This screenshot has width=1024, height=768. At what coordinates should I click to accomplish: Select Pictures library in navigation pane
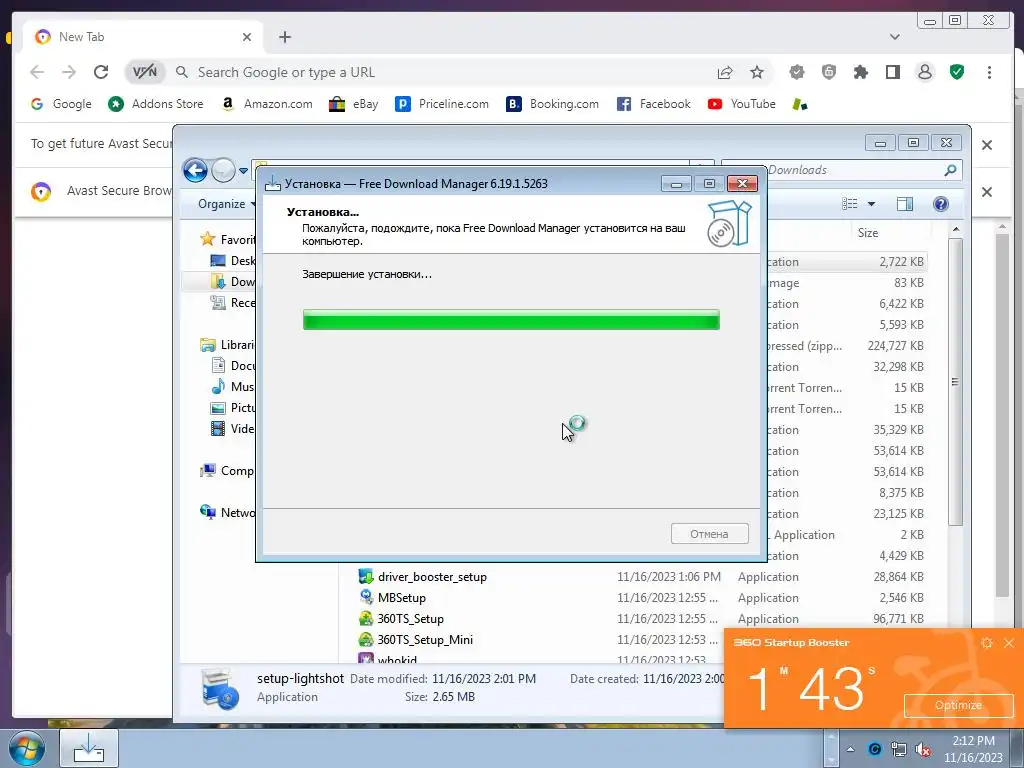point(233,408)
